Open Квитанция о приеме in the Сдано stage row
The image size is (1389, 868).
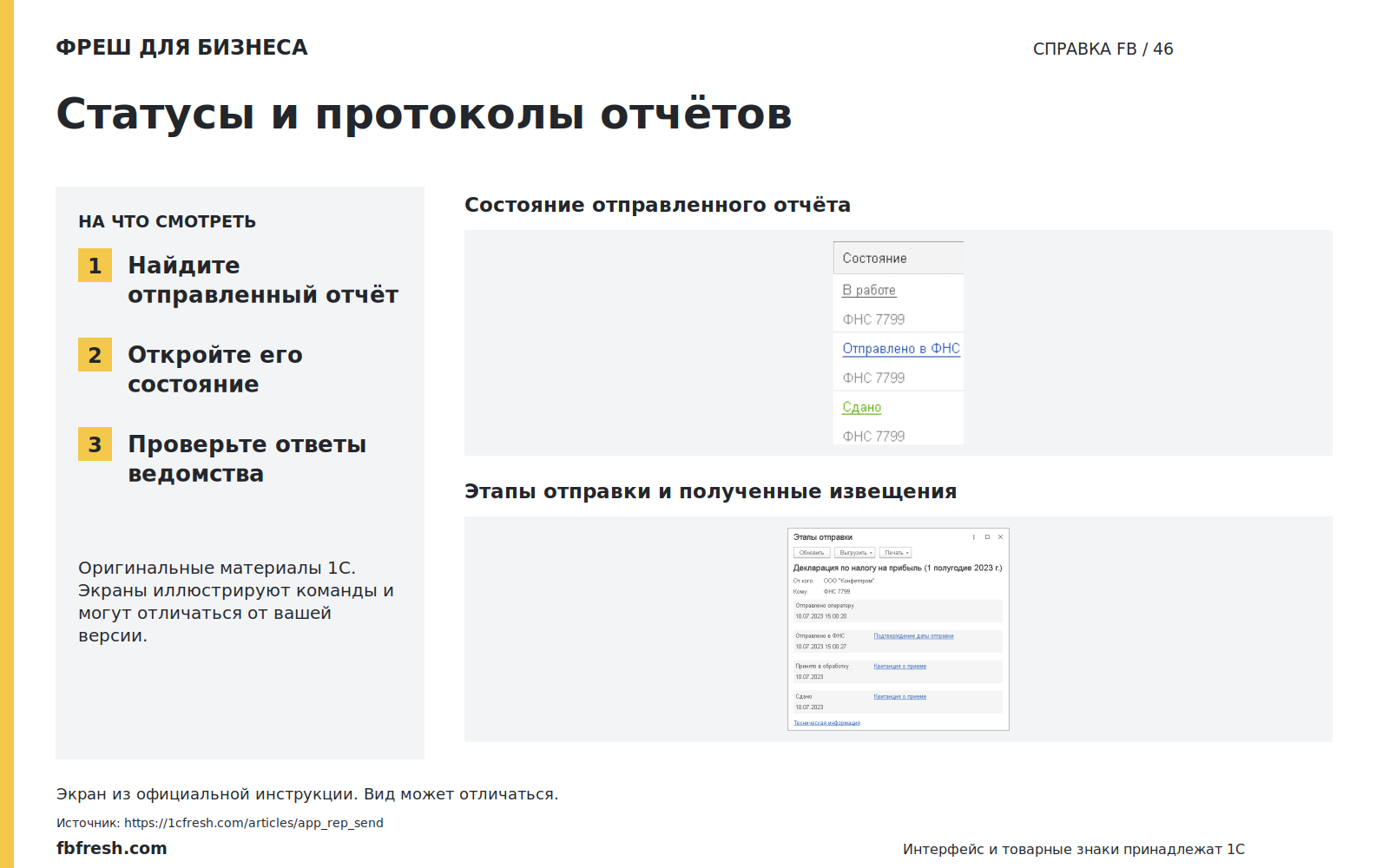900,697
